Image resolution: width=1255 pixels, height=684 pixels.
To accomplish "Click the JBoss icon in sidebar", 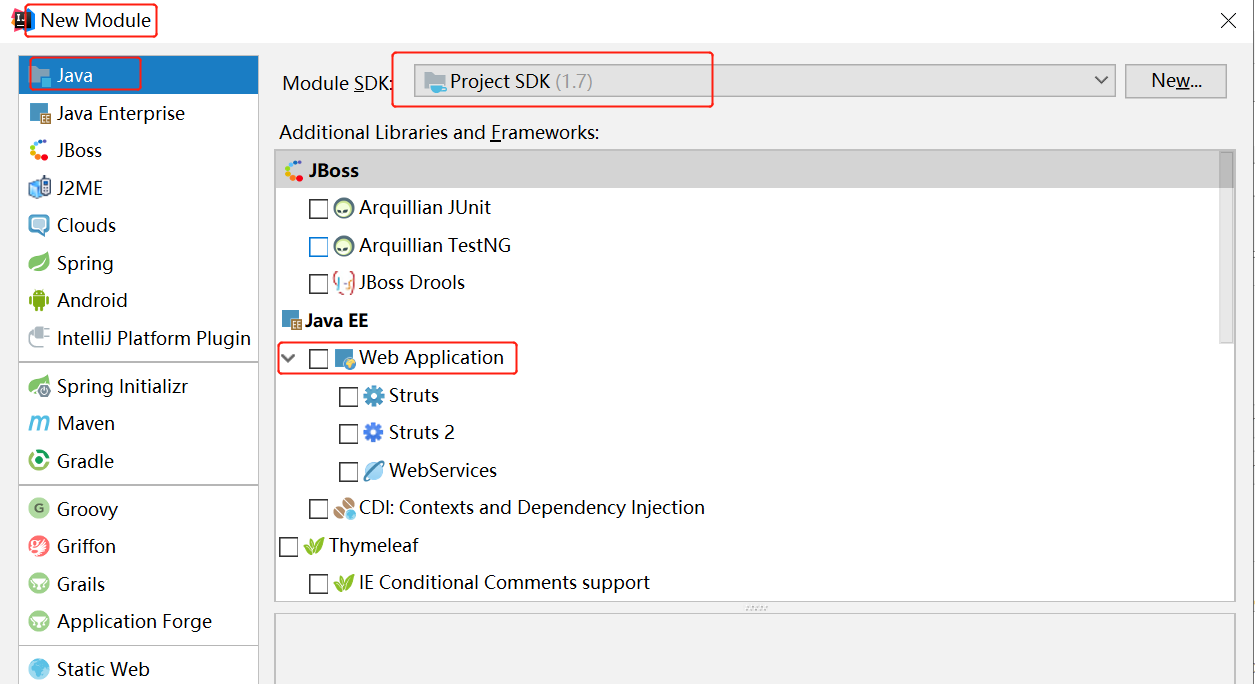I will coord(39,151).
